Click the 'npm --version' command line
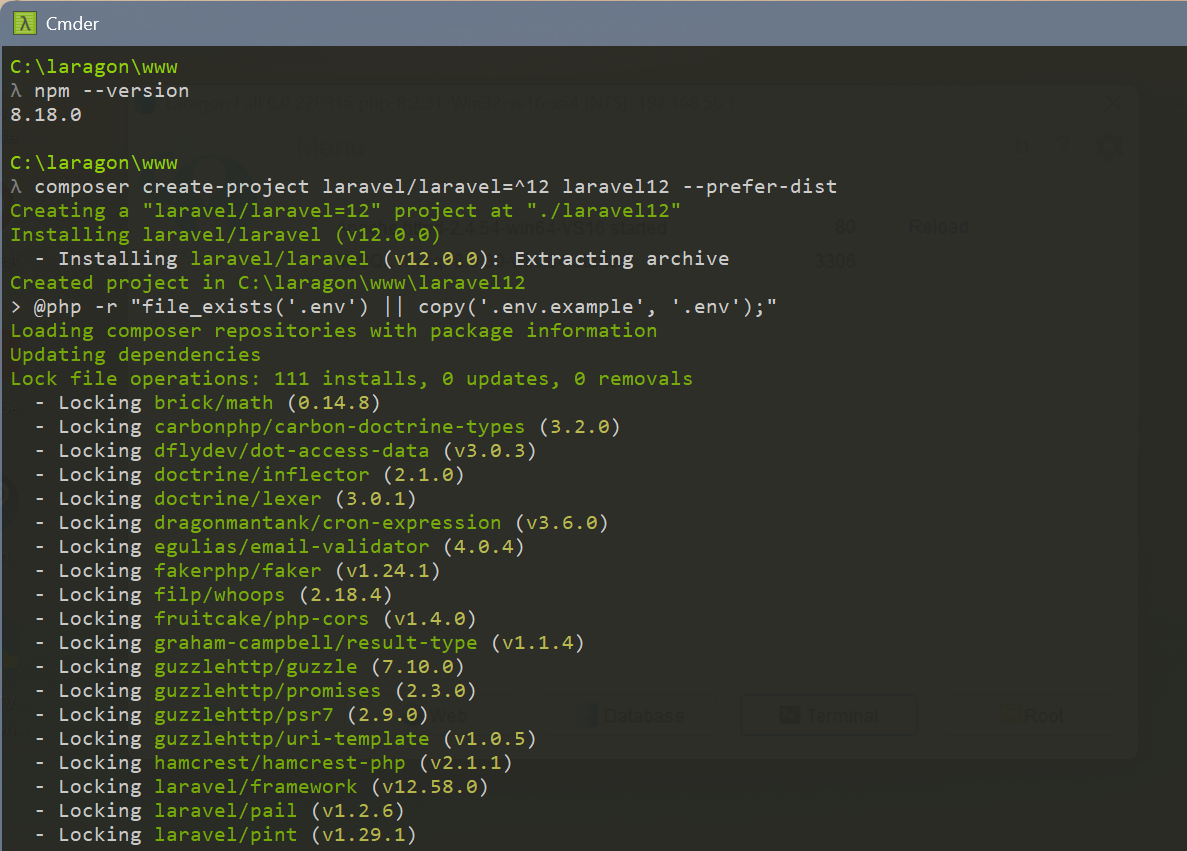1187x851 pixels. point(100,91)
